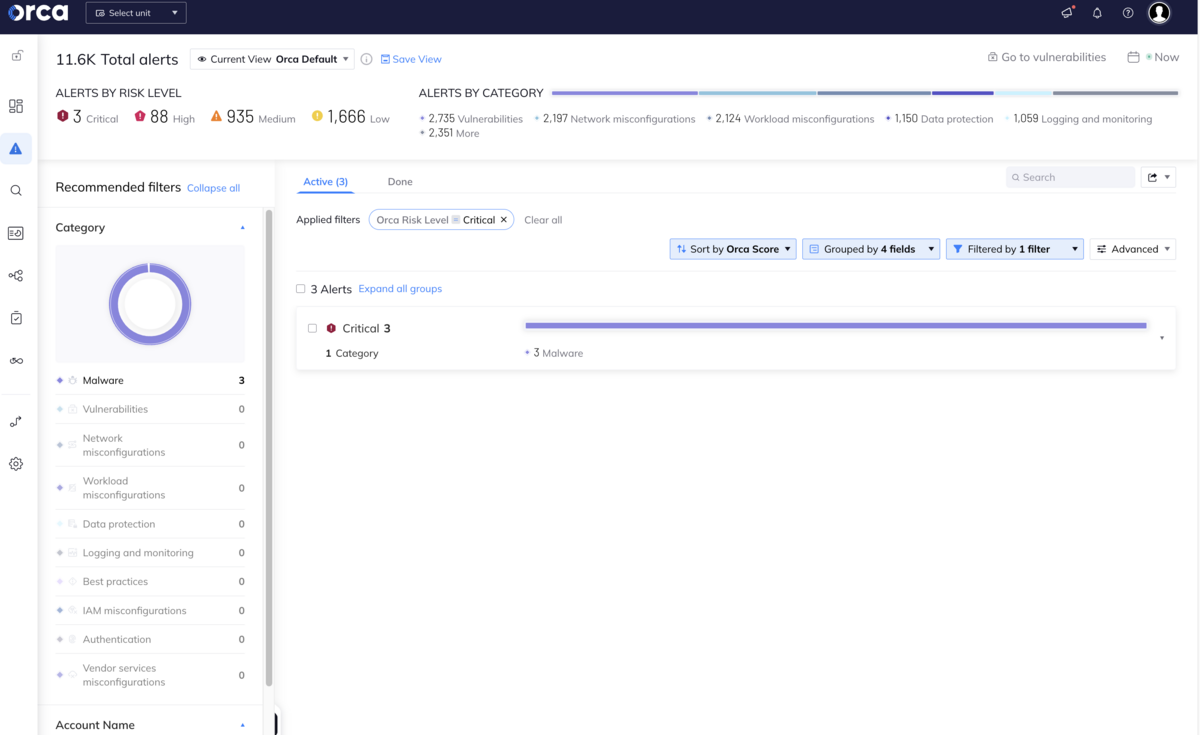This screenshot has width=1200, height=735.
Task: Click 3 Malware in Critical group
Action: point(554,353)
